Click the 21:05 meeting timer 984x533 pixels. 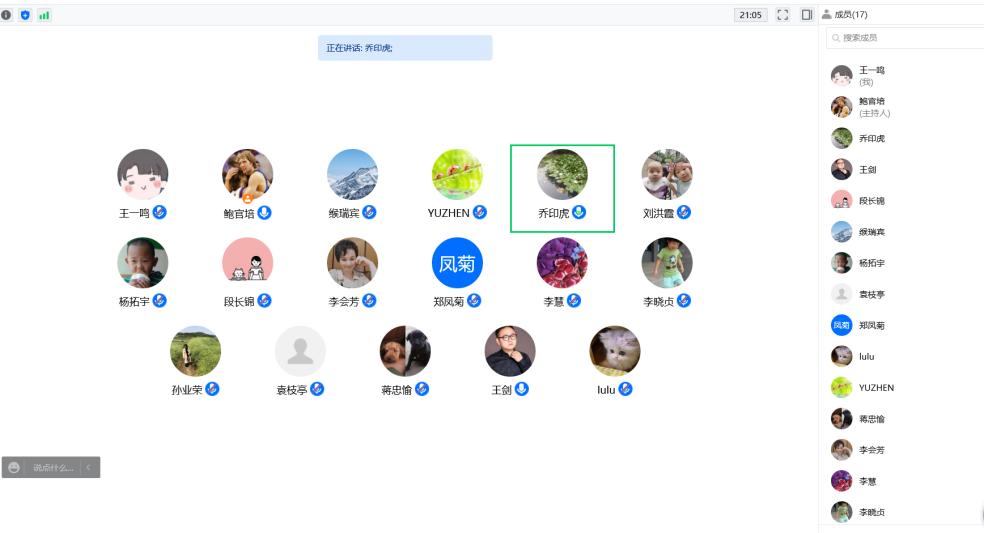click(751, 15)
